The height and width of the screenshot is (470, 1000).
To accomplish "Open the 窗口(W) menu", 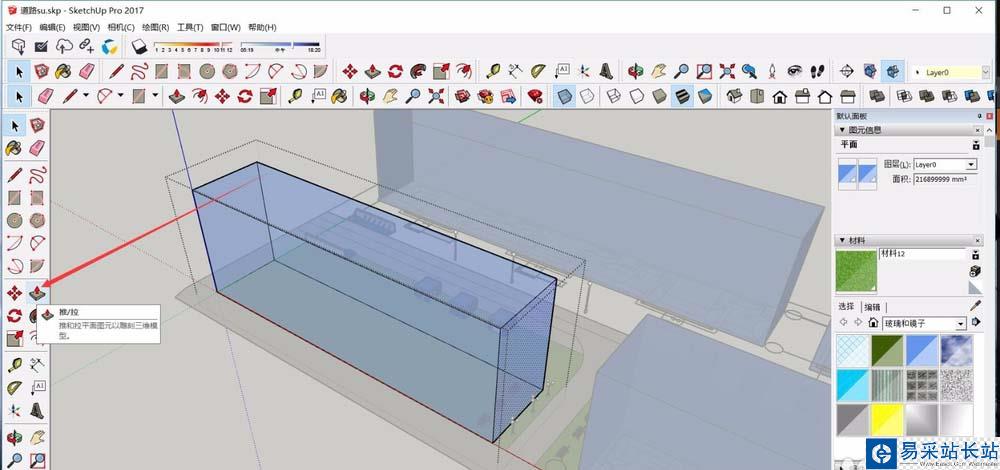I will pyautogui.click(x=225, y=27).
